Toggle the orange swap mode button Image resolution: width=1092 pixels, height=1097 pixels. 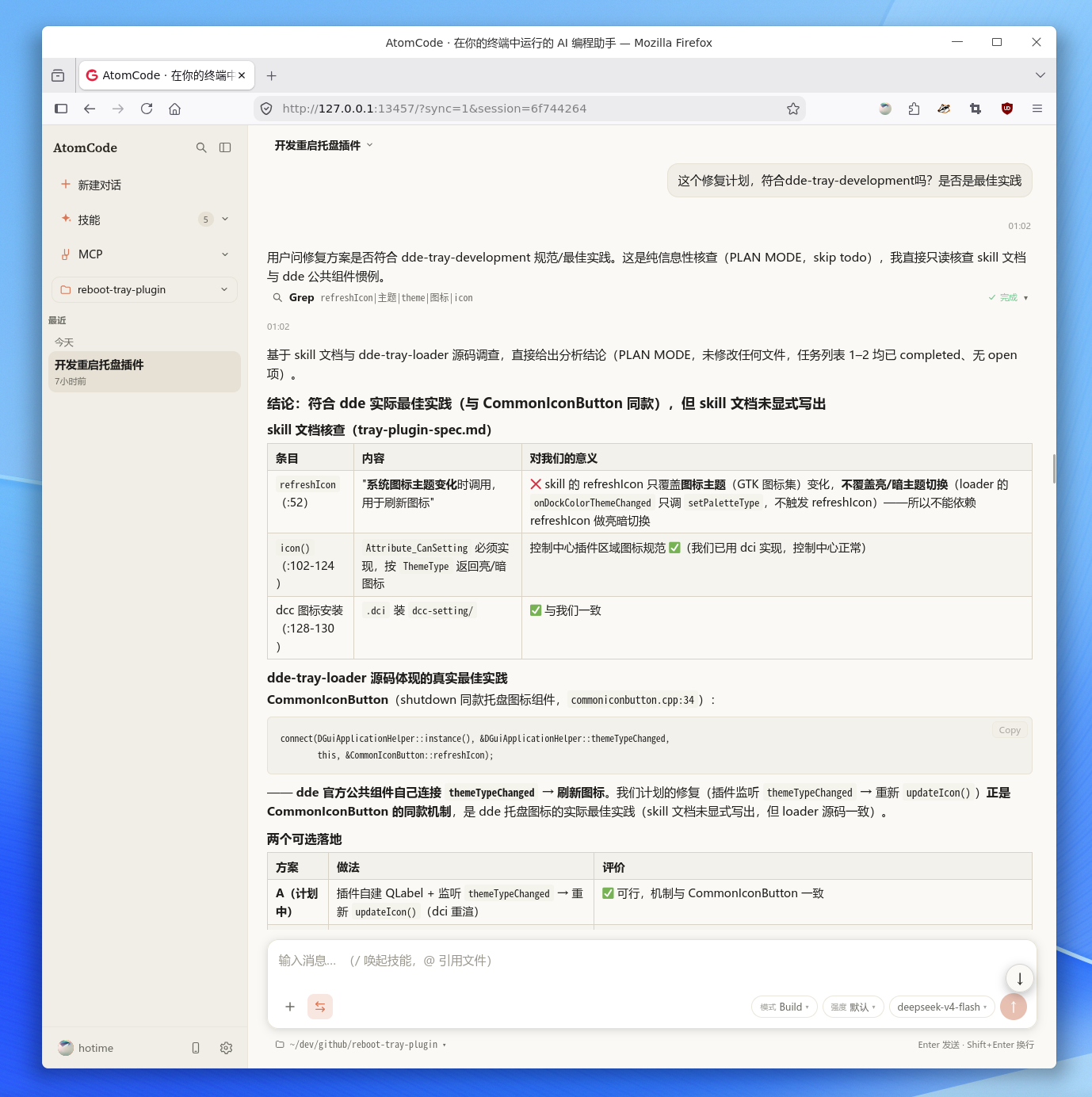pos(320,1007)
